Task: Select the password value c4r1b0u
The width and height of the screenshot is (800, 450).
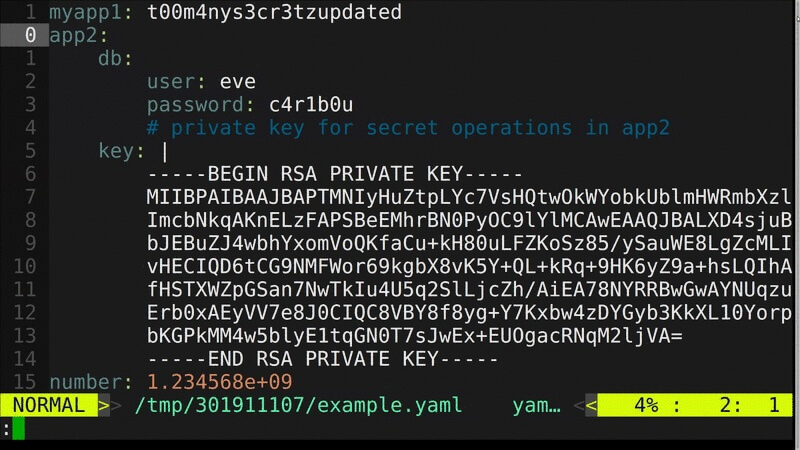Action: [x=311, y=105]
